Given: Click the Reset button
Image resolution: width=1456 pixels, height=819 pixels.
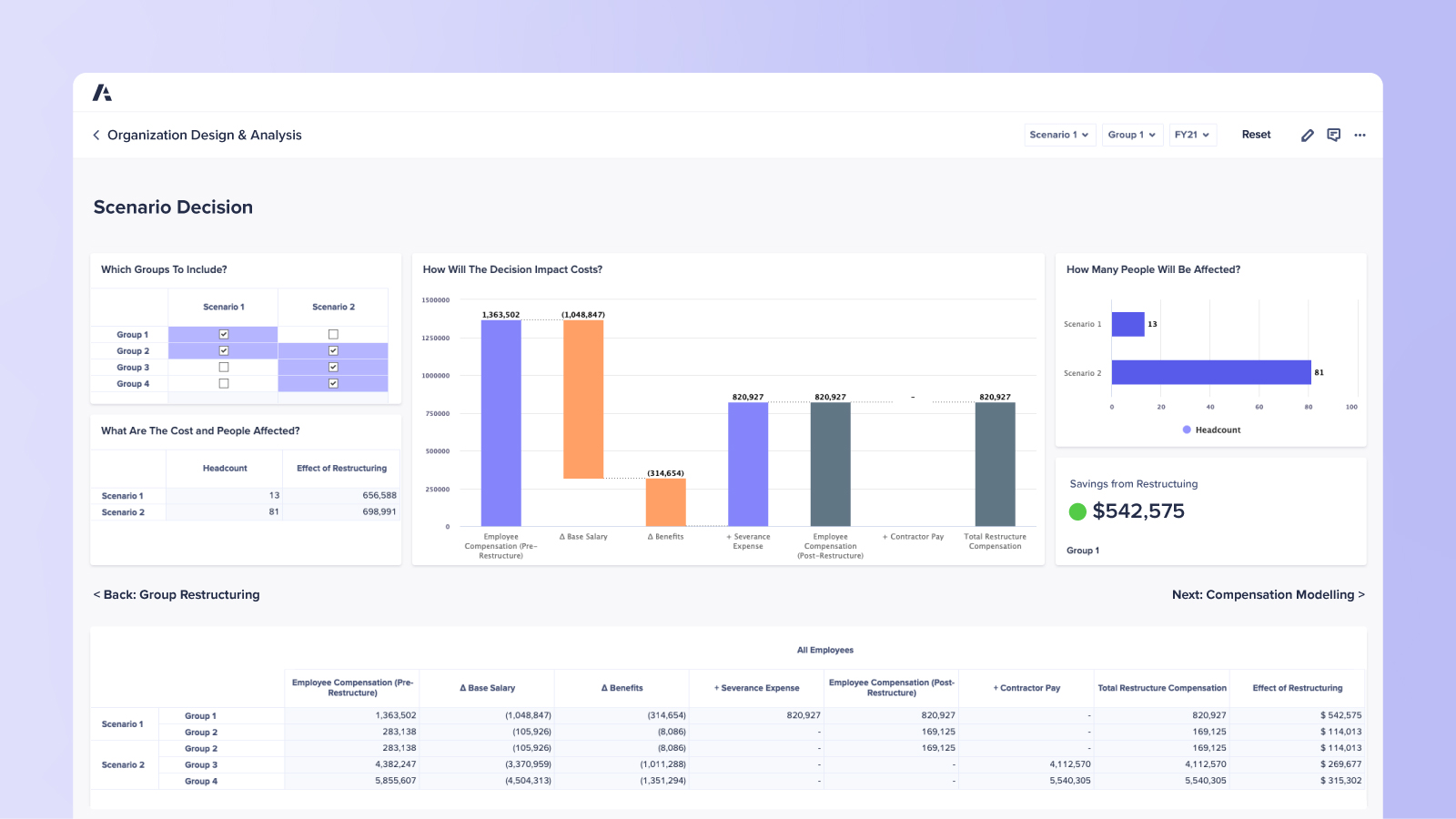Looking at the screenshot, I should coord(1256,134).
